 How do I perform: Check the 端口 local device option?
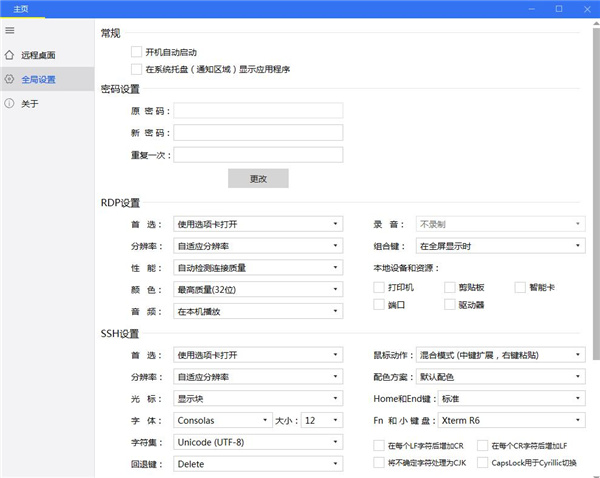(x=379, y=305)
